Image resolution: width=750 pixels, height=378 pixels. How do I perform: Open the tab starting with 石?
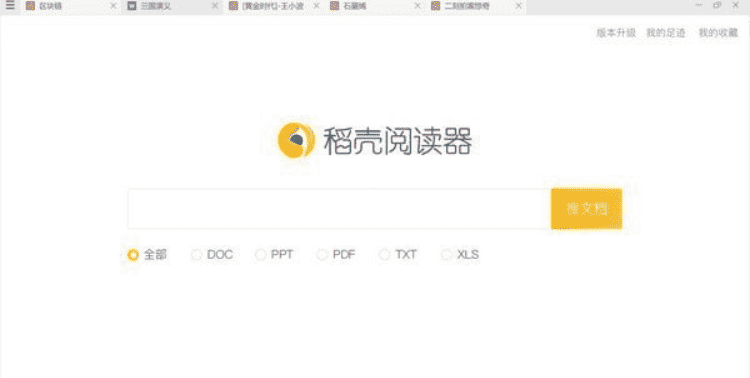[375, 6]
